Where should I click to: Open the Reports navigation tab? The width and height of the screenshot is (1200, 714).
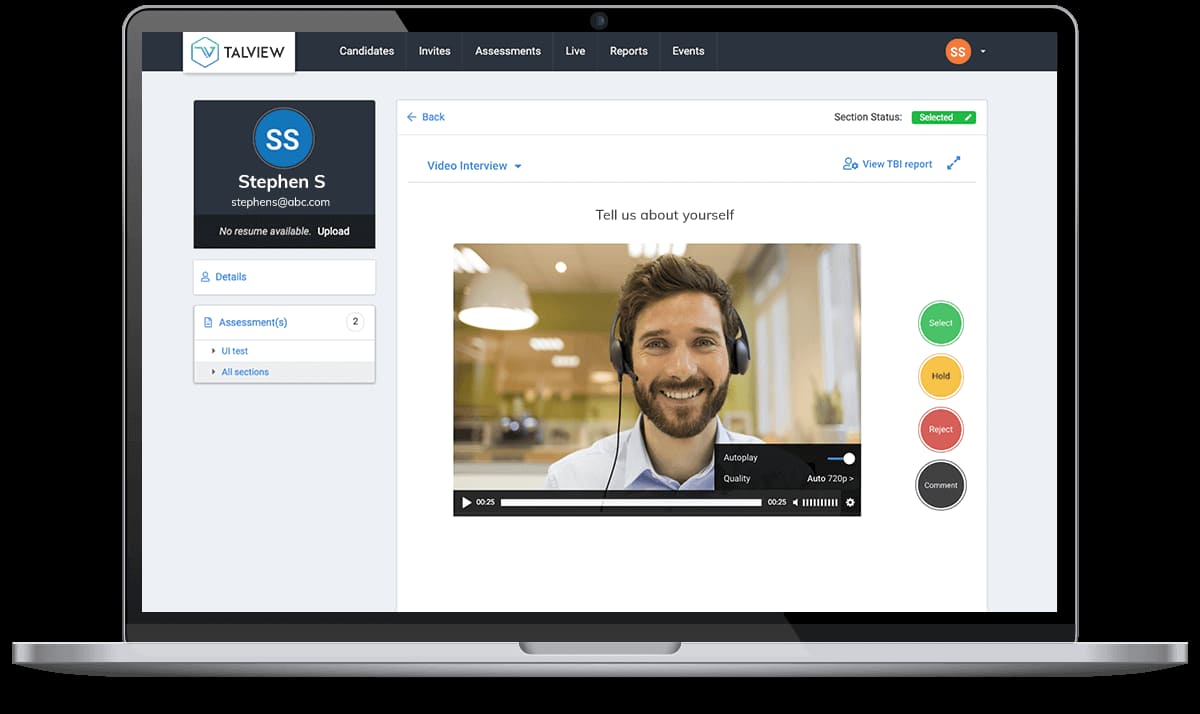coord(628,51)
